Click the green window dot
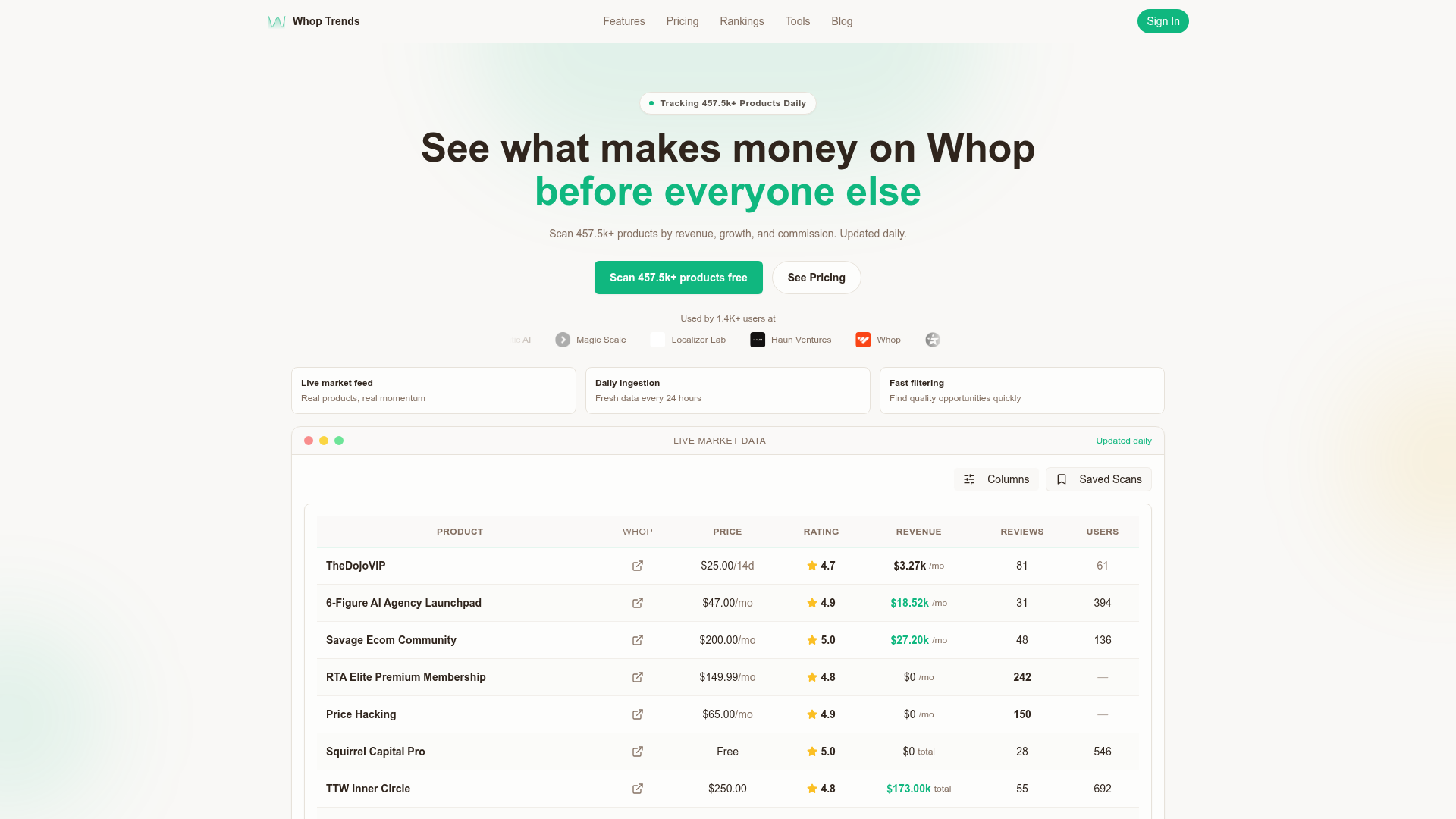1456x819 pixels. (x=339, y=441)
